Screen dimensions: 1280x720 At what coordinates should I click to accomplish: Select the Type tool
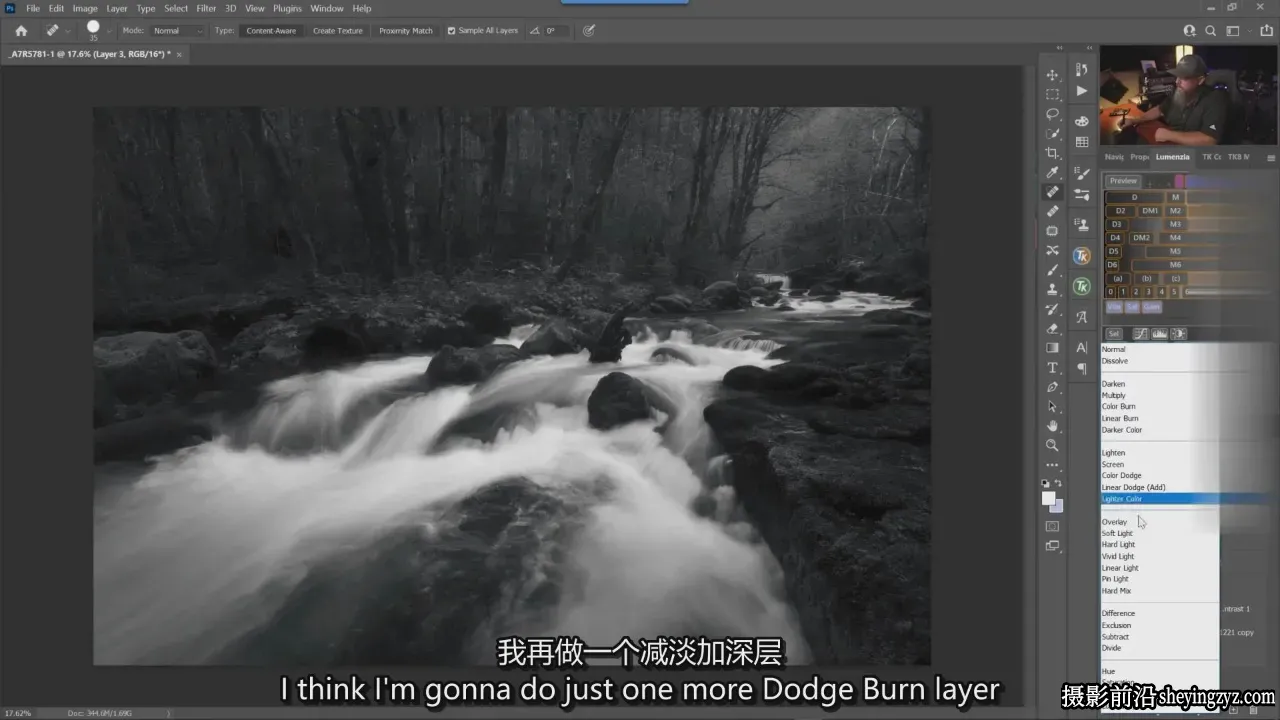tap(1052, 367)
